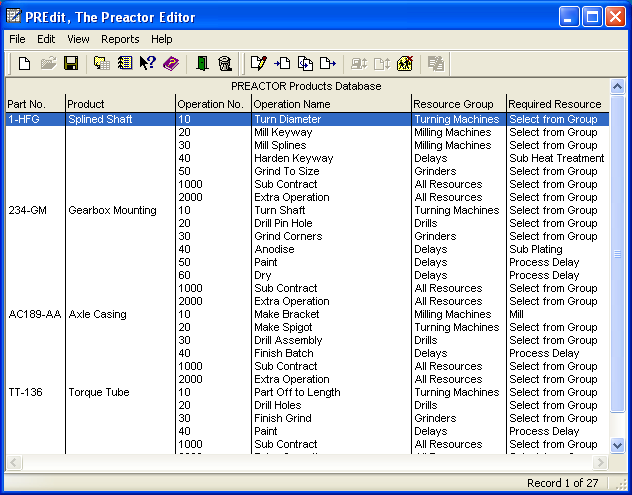This screenshot has height=495, width=632.
Task: Select part number AC189-AA
Action: click(35, 314)
